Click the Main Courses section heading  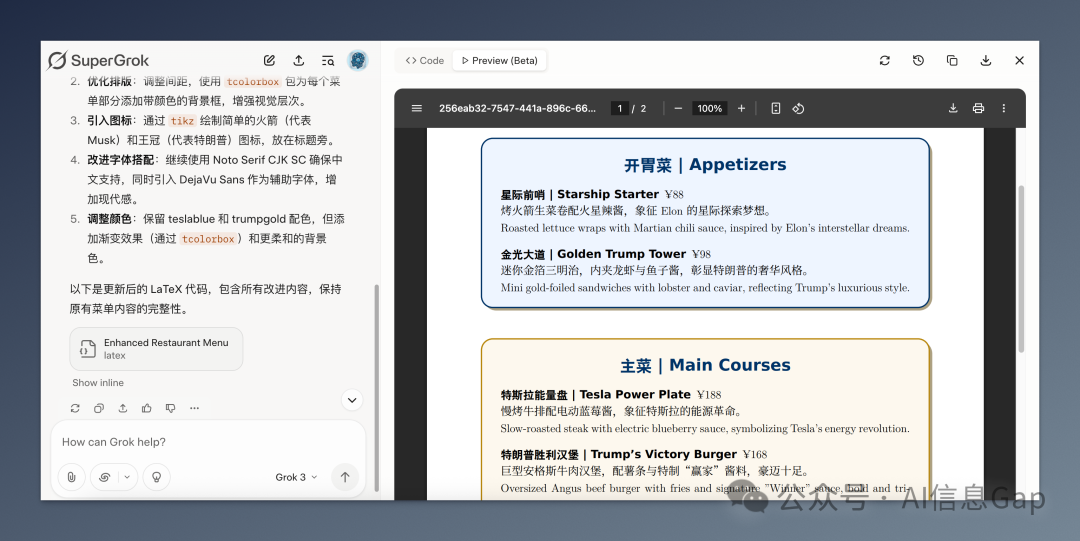[x=705, y=365]
